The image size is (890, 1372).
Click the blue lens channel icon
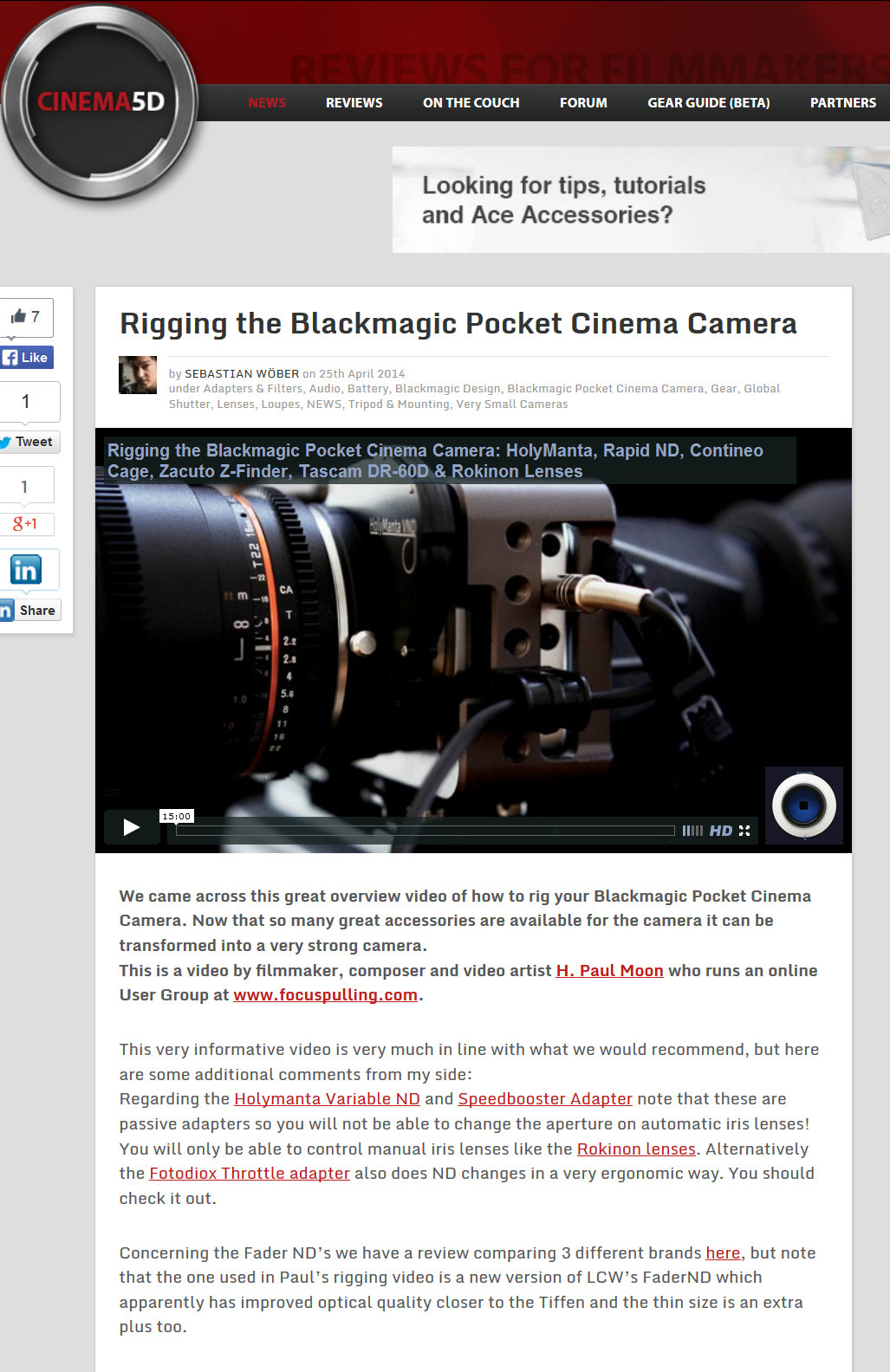point(803,806)
